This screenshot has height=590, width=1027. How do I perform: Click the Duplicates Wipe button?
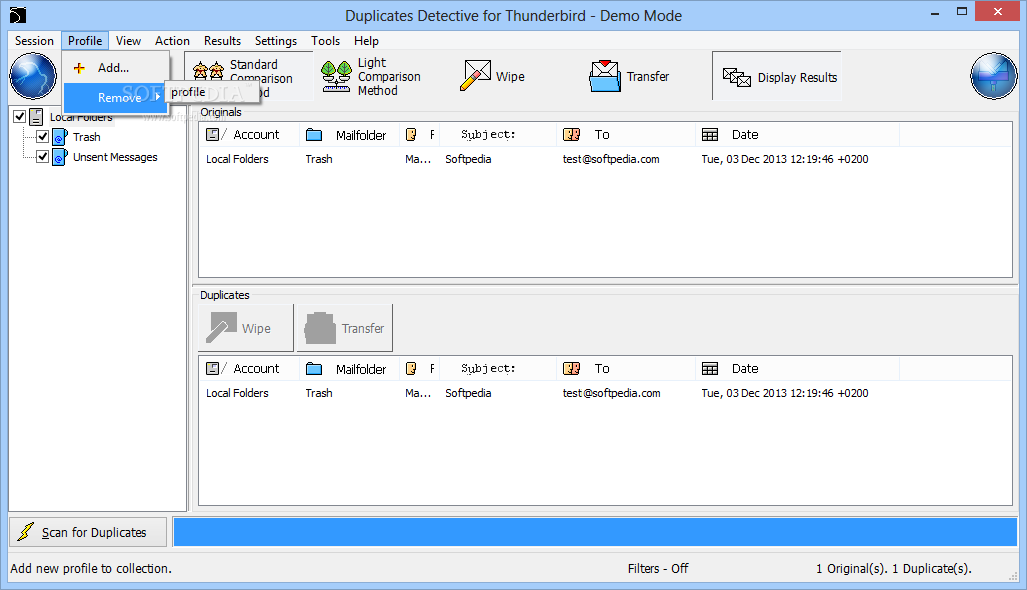(246, 328)
